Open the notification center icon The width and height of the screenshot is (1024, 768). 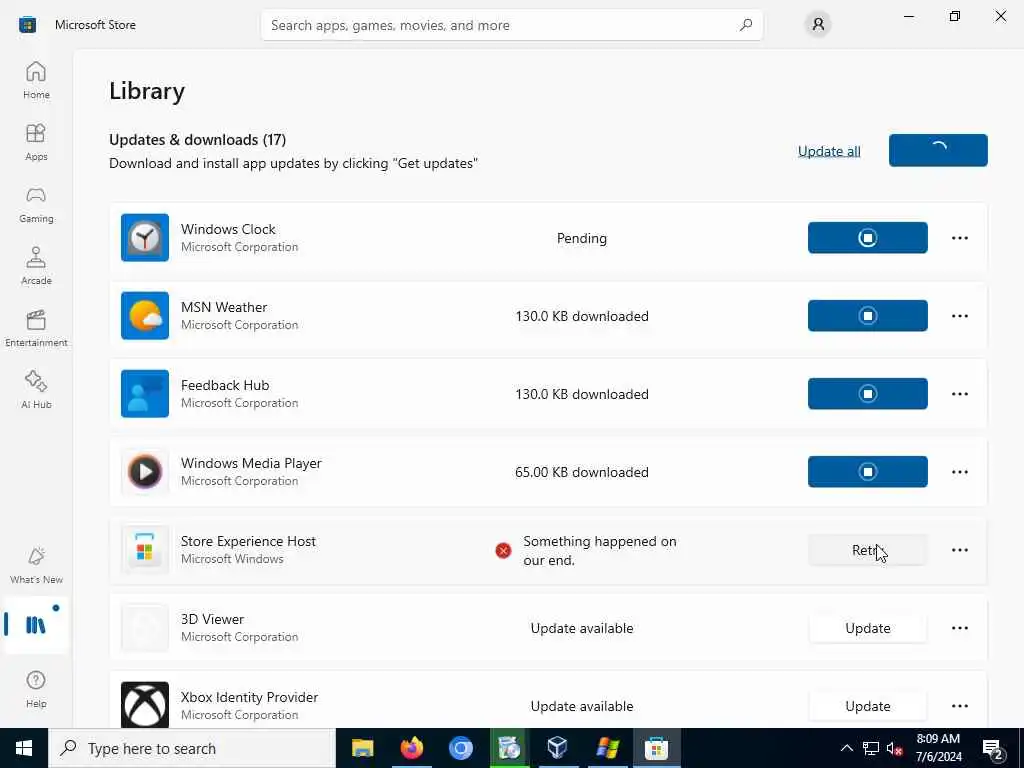click(x=993, y=748)
